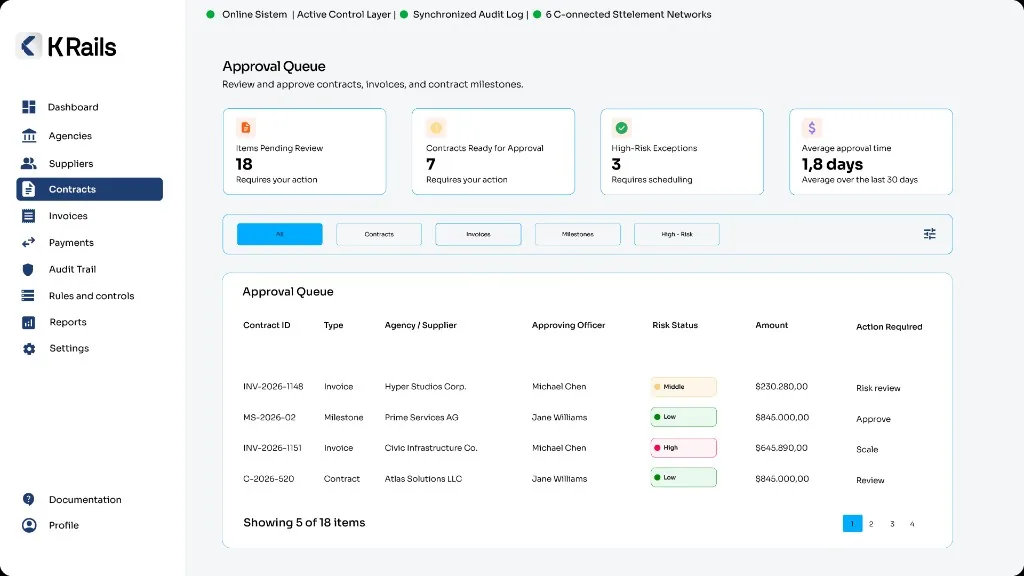Click the Reports chart icon
1024x576 pixels.
pyautogui.click(x=29, y=322)
